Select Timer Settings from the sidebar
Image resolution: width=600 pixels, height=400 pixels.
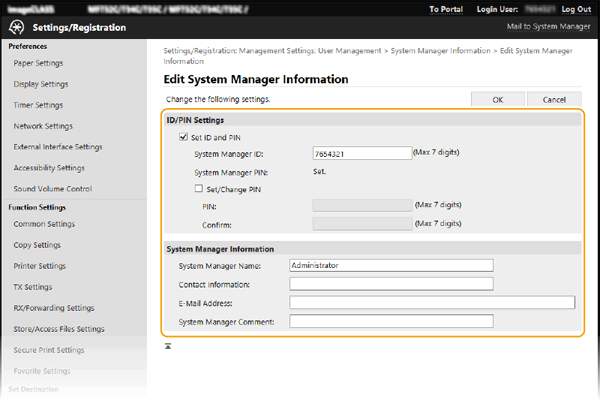[39, 105]
